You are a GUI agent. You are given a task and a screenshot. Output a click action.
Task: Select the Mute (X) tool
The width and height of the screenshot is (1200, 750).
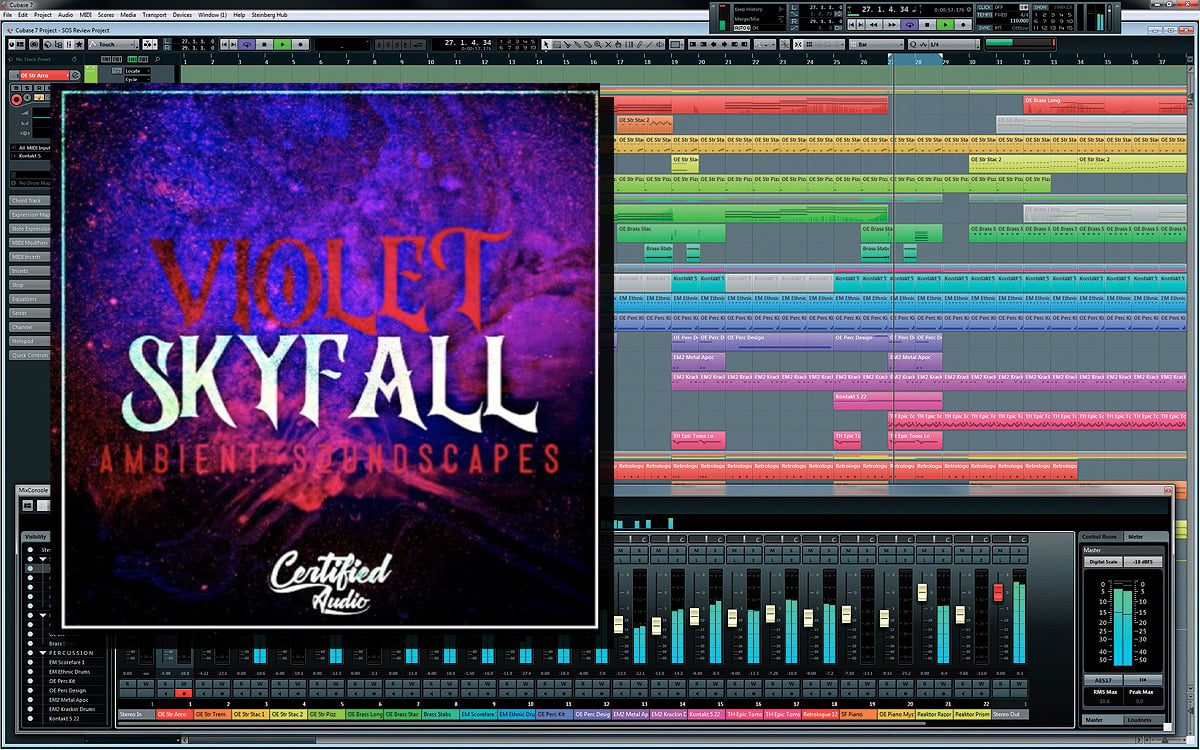pyautogui.click(x=607, y=44)
